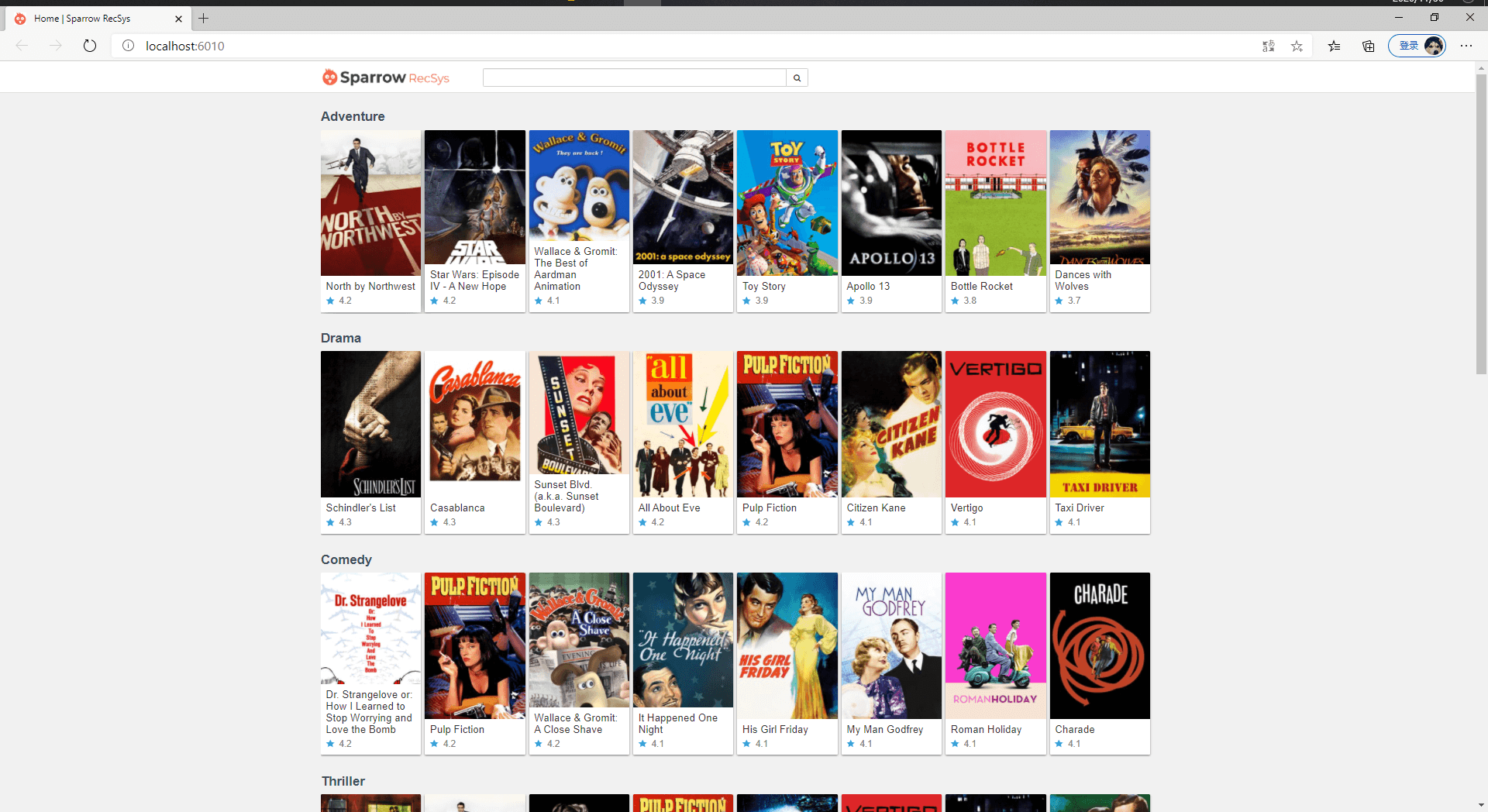Viewport: 1488px width, 812px height.
Task: Open the favorites list icon
Action: pos(1334,46)
